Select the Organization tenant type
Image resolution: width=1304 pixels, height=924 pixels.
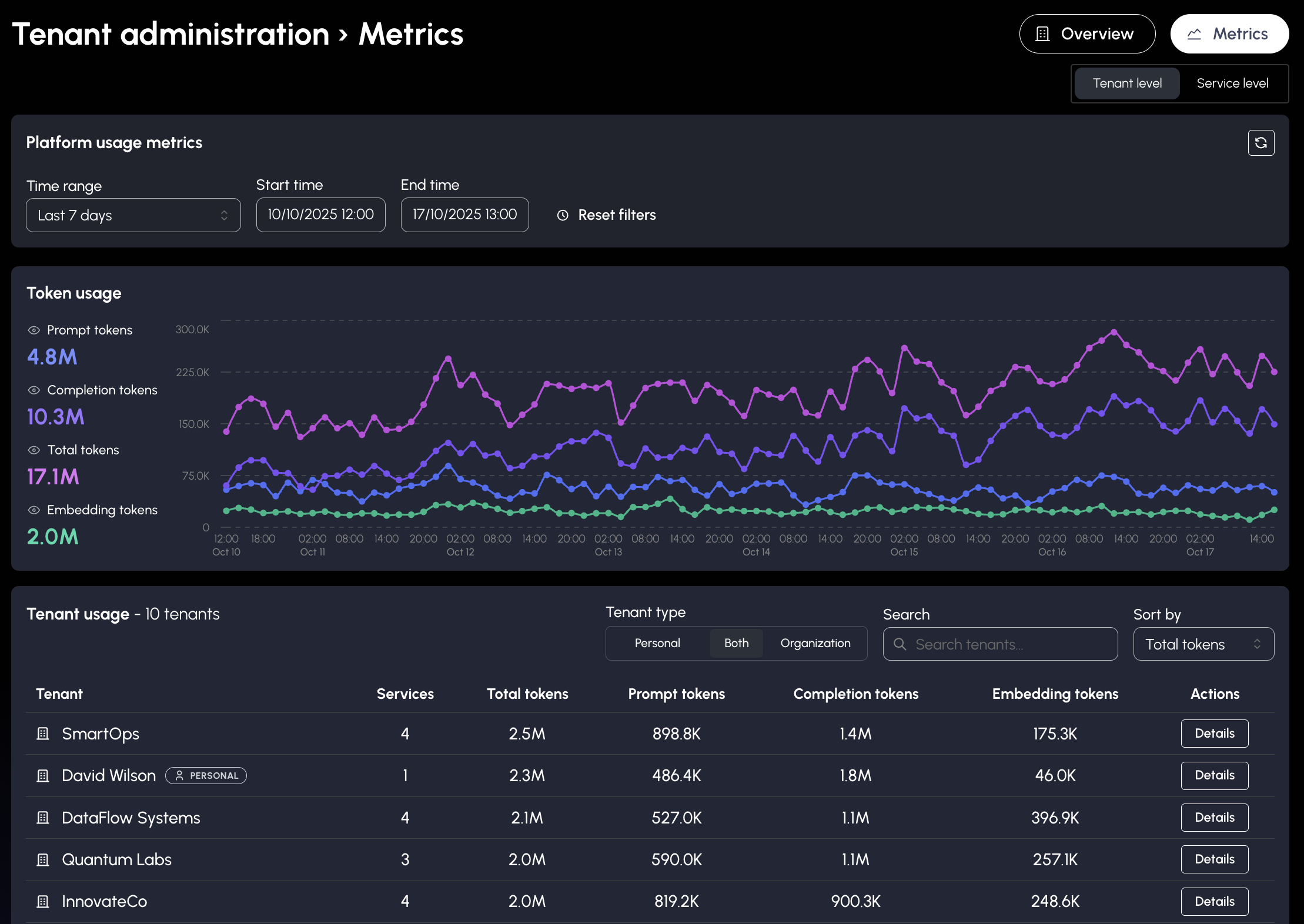[x=815, y=643]
